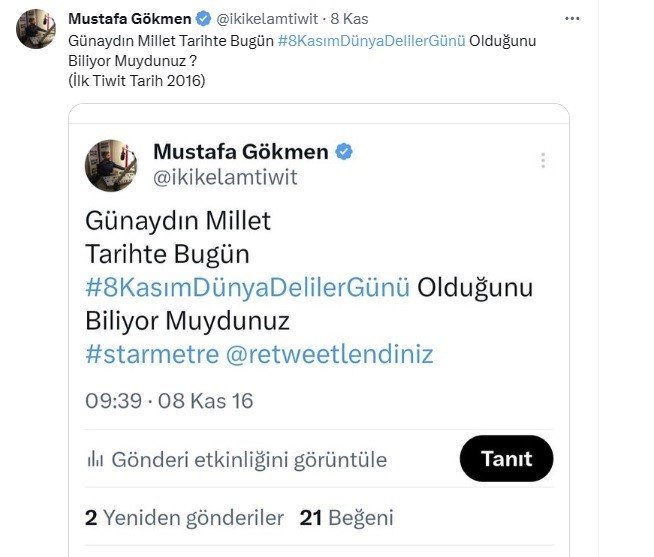Click the İlk Tiwit Tarih 2016 text line
This screenshot has width=654, height=557.
pos(137,82)
